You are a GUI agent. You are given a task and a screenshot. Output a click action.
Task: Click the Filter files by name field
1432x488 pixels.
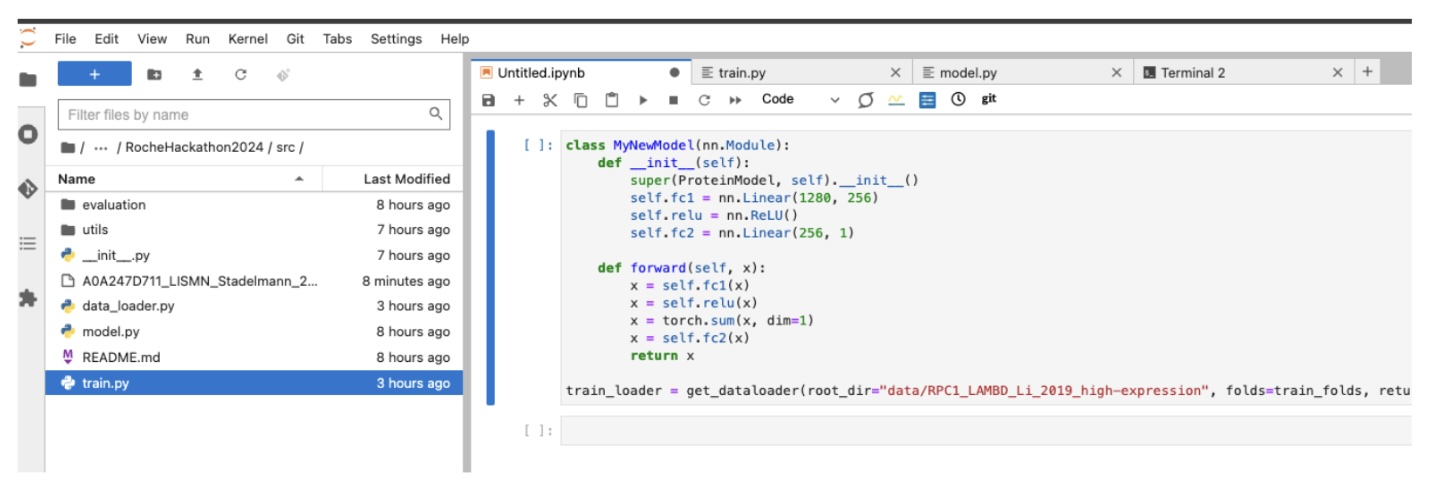click(245, 115)
